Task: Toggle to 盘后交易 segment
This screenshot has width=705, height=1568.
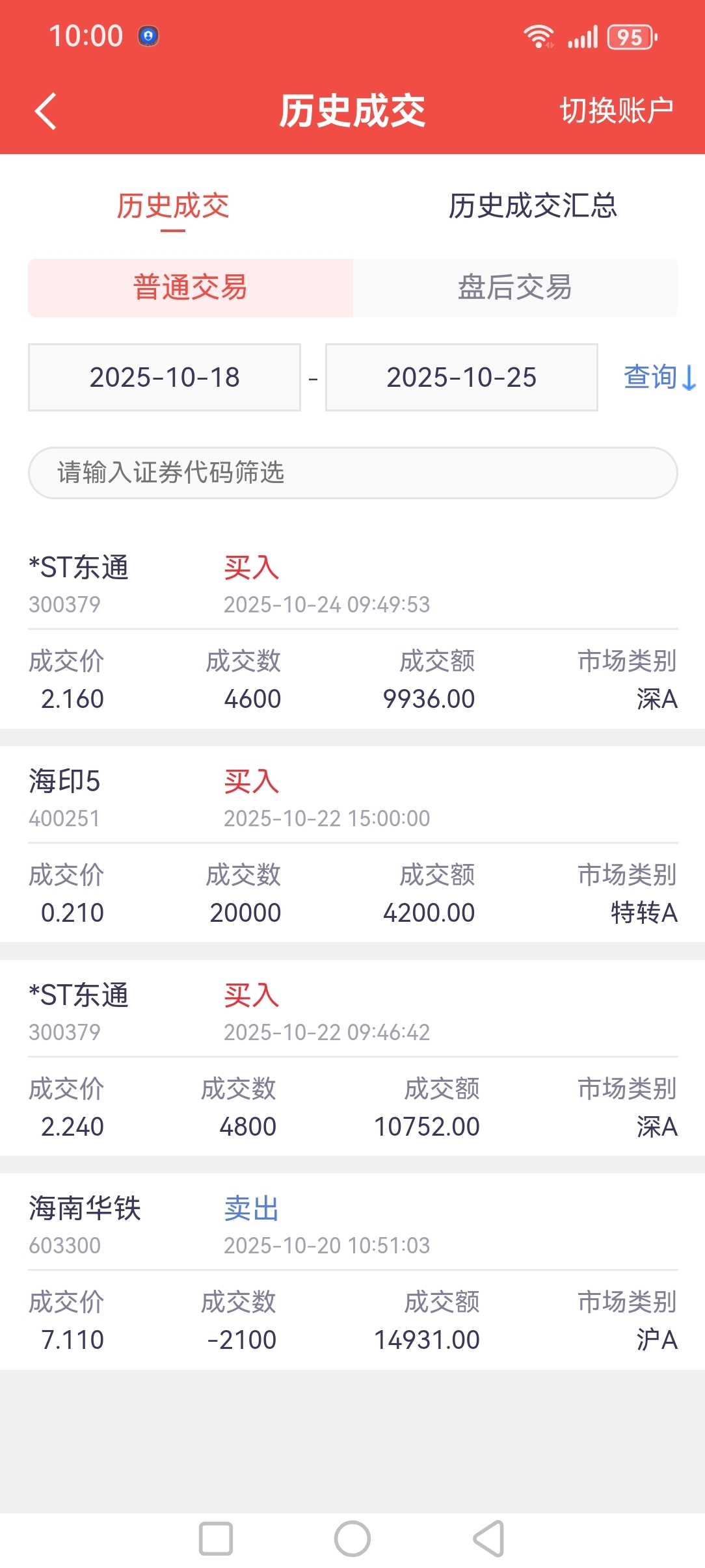Action: 514,287
